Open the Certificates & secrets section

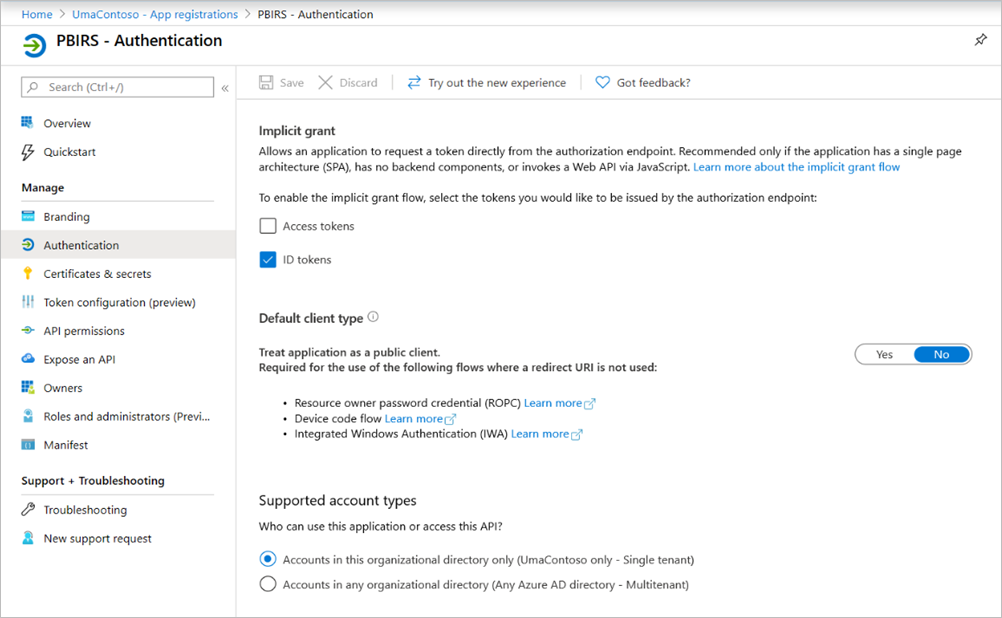tap(100, 273)
